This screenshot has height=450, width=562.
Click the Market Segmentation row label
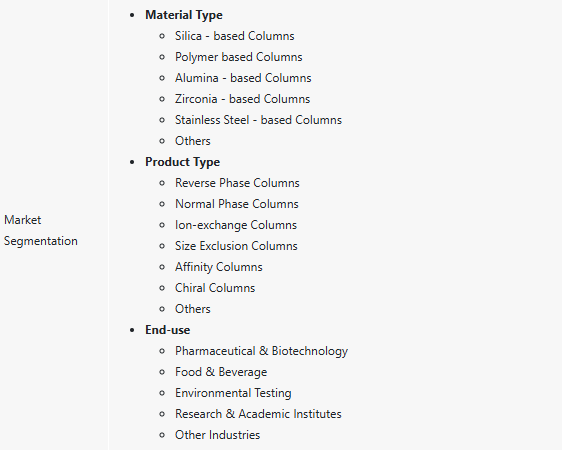coord(41,230)
